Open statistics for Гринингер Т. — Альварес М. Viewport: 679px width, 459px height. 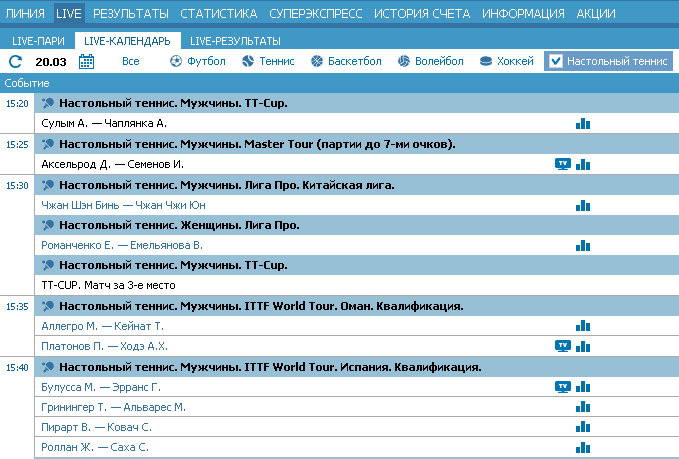pyautogui.click(x=583, y=407)
